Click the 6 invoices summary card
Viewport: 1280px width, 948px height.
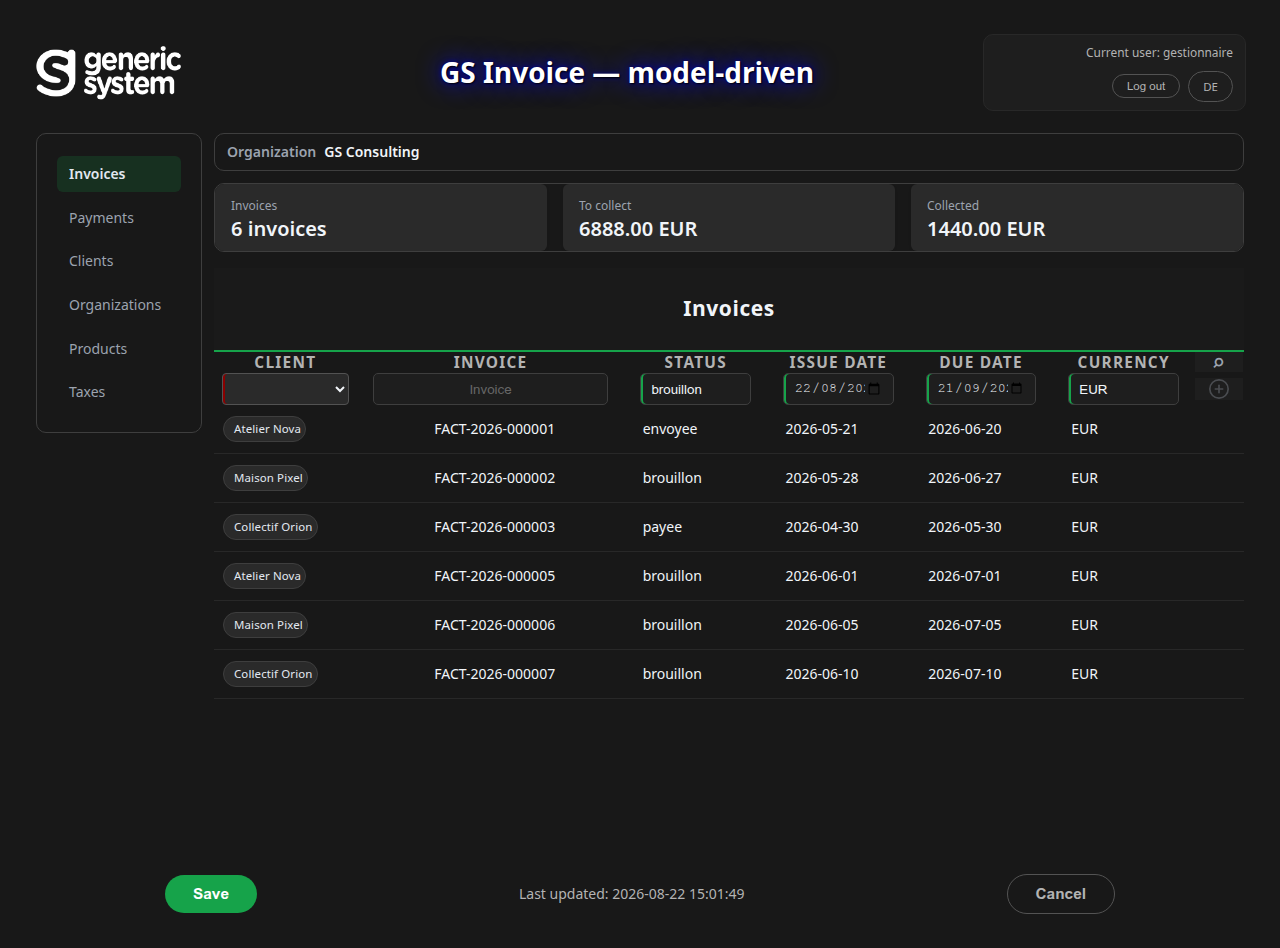point(381,217)
